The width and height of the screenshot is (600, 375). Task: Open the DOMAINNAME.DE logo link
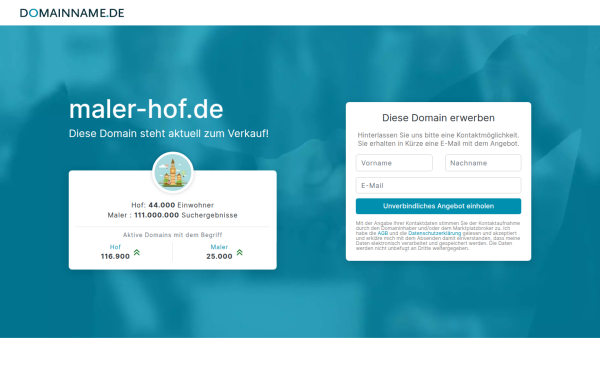coord(72,13)
